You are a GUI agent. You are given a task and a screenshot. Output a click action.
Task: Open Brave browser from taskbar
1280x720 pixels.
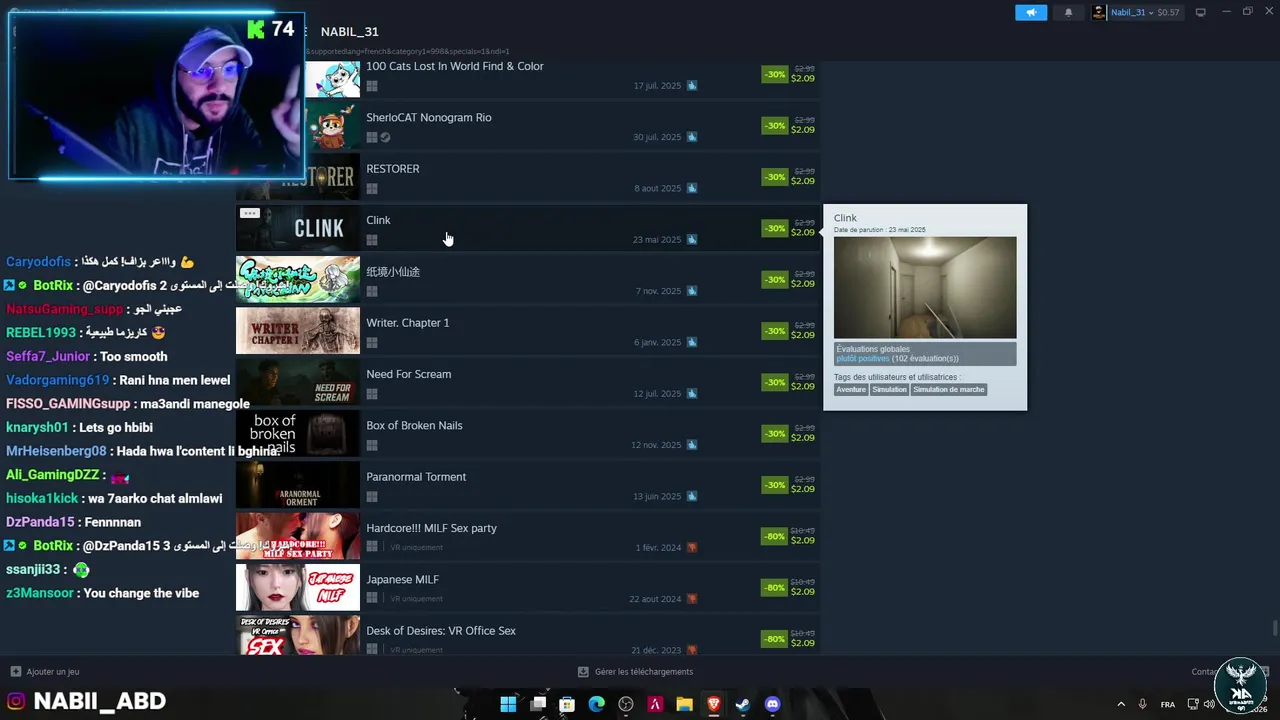pos(713,704)
